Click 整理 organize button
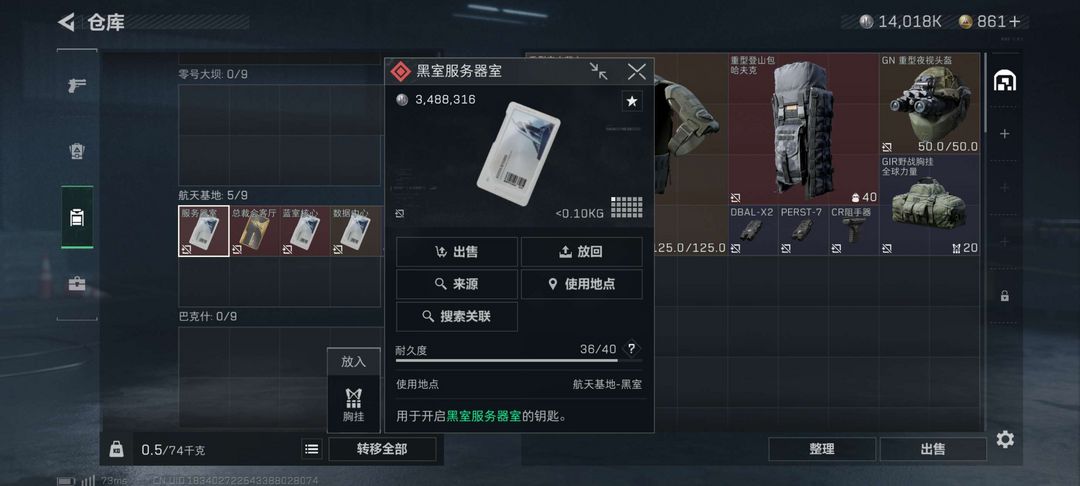The image size is (1080, 486). click(x=822, y=450)
